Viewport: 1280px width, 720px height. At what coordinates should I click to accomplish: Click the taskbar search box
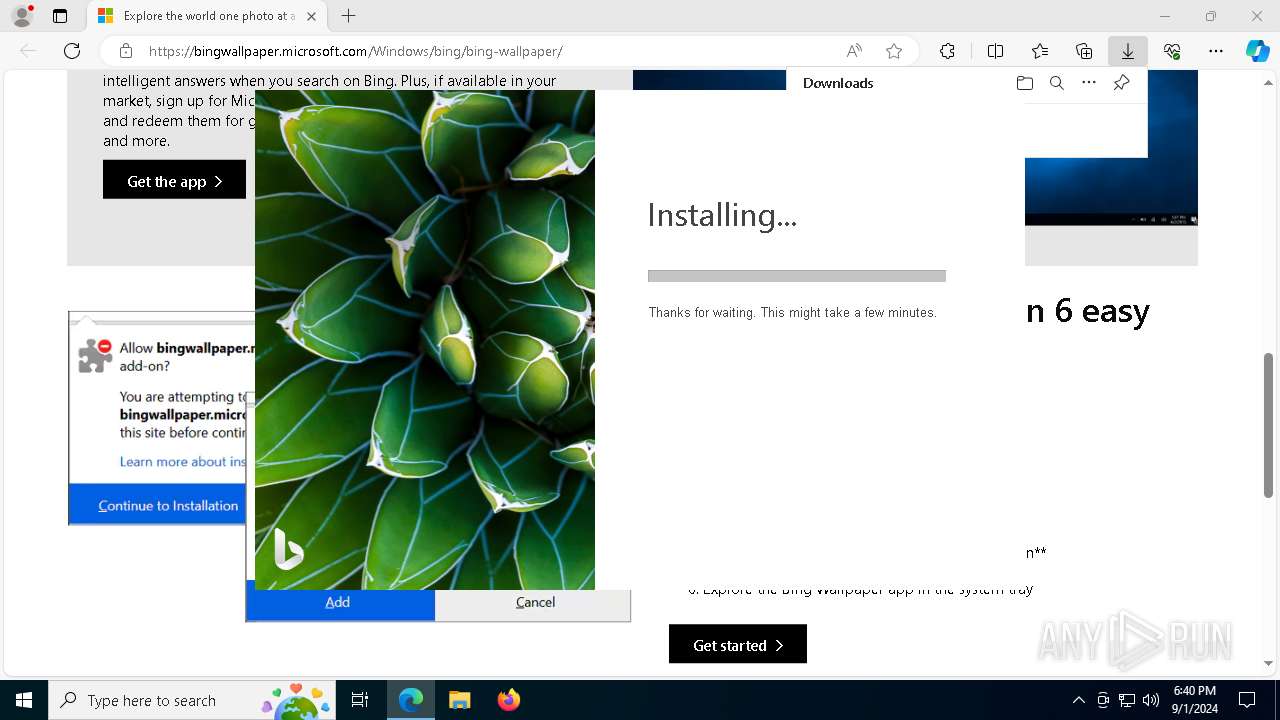192,700
